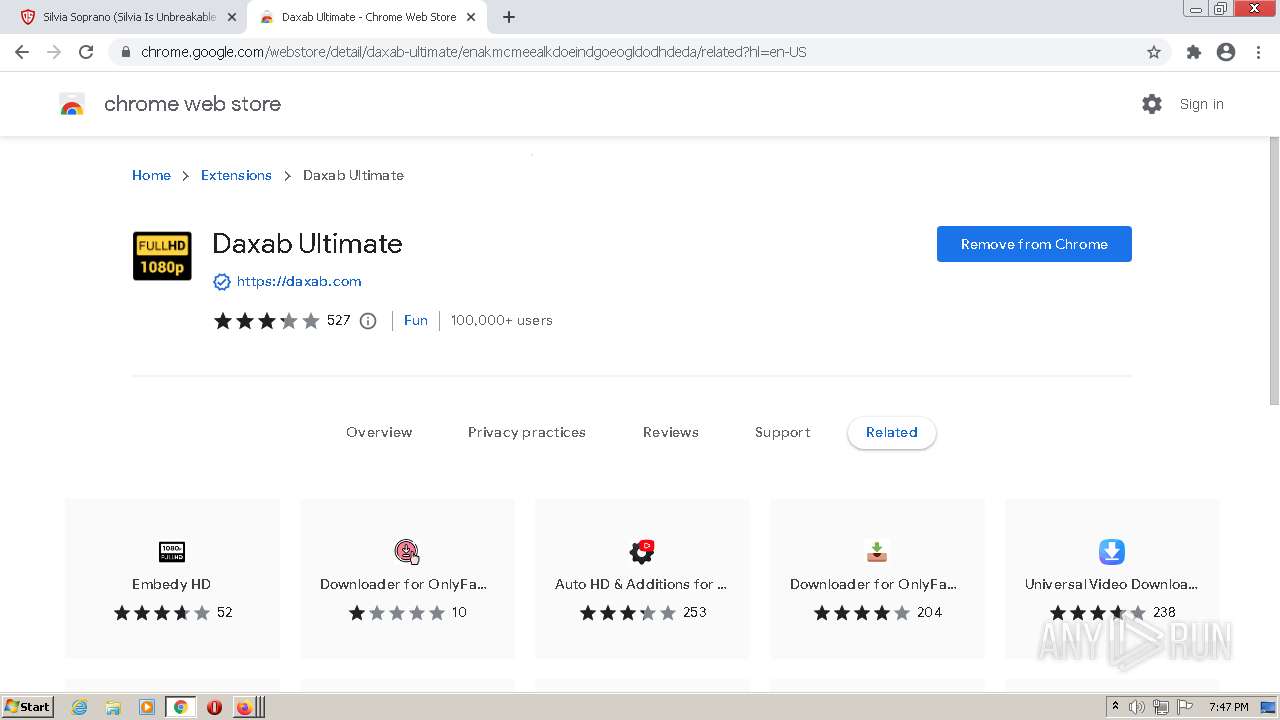1280x720 pixels.
Task: Click the 100,000+ users text
Action: (502, 320)
